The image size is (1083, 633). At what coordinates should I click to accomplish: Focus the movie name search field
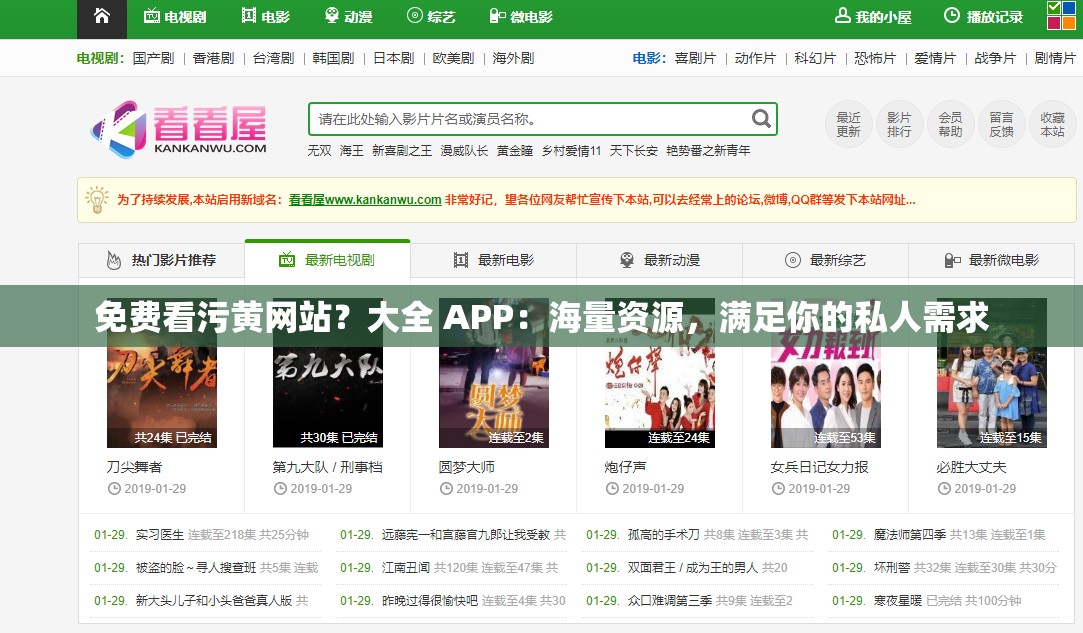(543, 119)
